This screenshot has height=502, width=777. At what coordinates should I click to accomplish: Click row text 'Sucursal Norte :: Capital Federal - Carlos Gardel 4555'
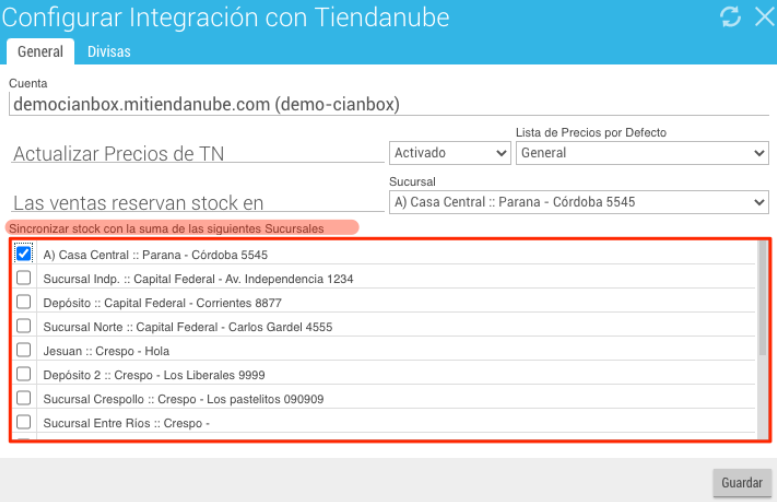[x=188, y=327]
